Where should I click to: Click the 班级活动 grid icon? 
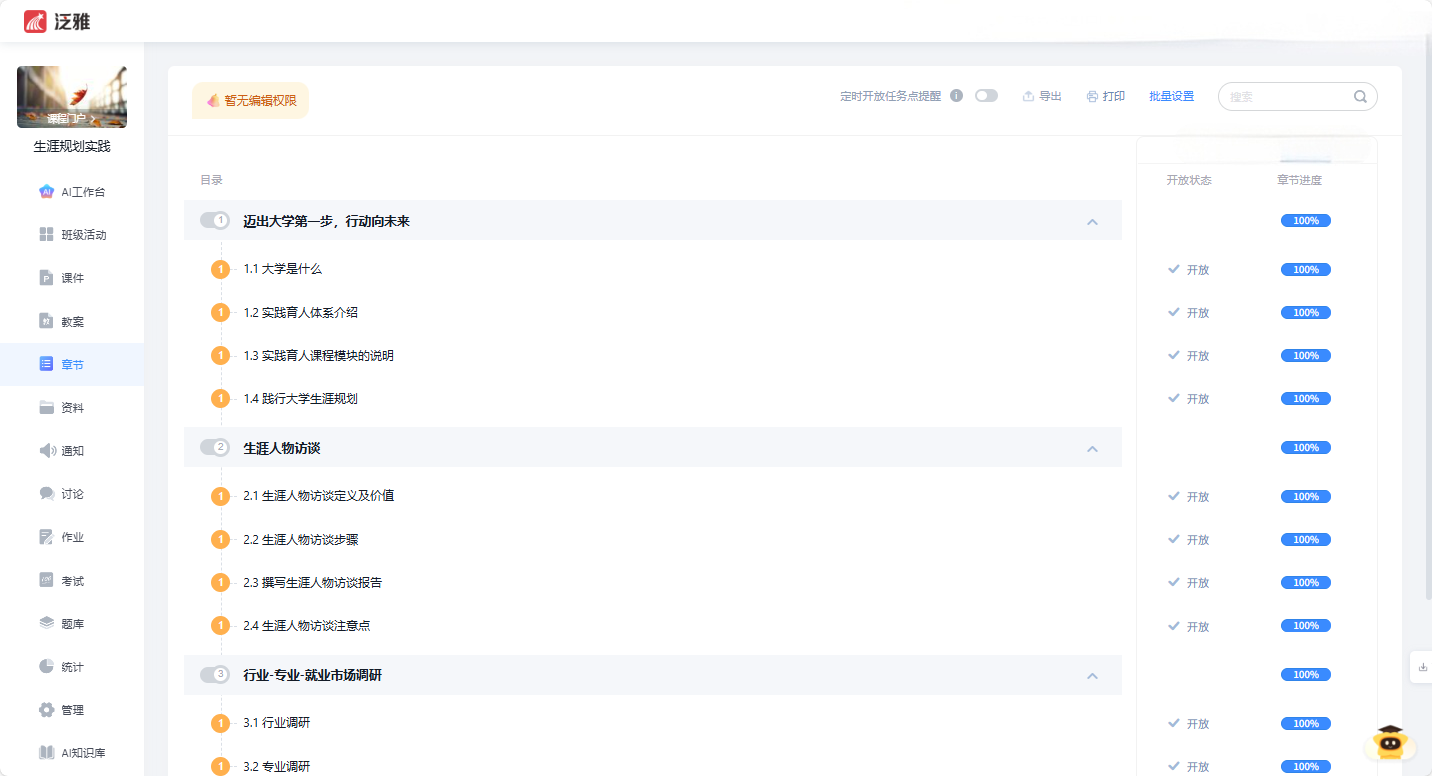pos(46,235)
